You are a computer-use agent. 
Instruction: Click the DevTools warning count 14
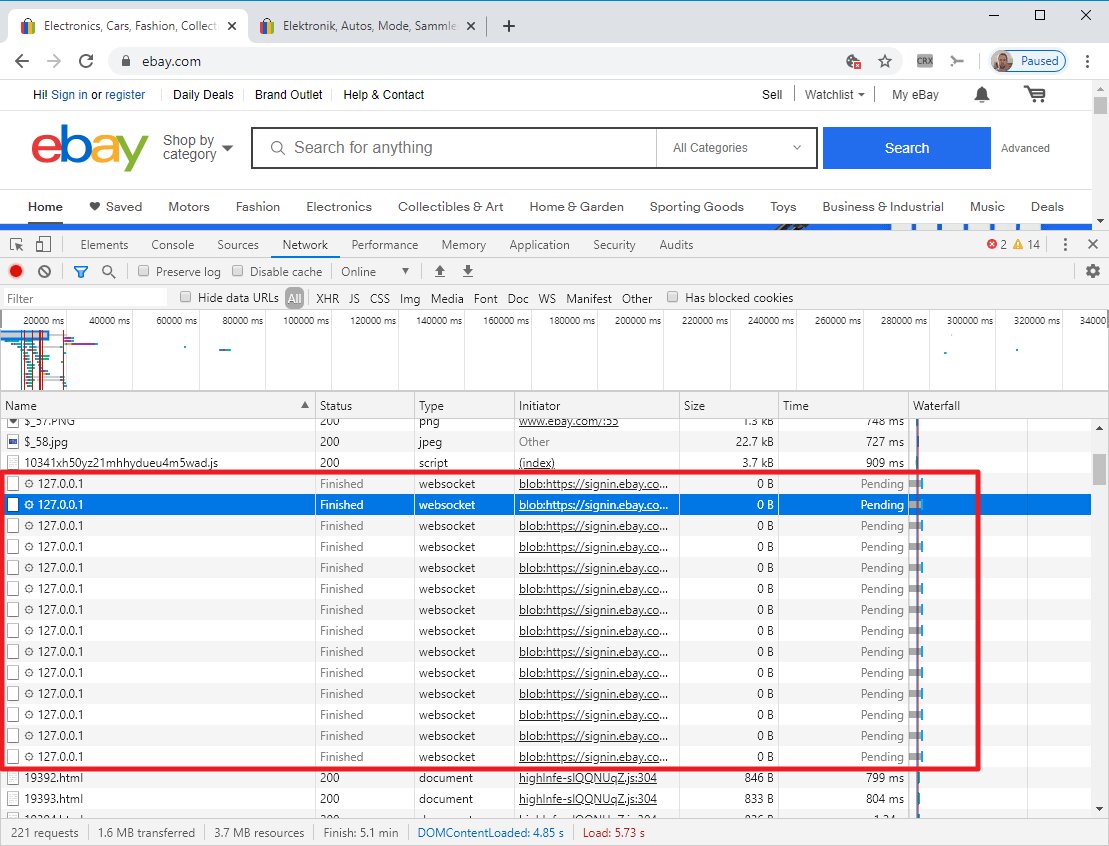[x=1026, y=245]
